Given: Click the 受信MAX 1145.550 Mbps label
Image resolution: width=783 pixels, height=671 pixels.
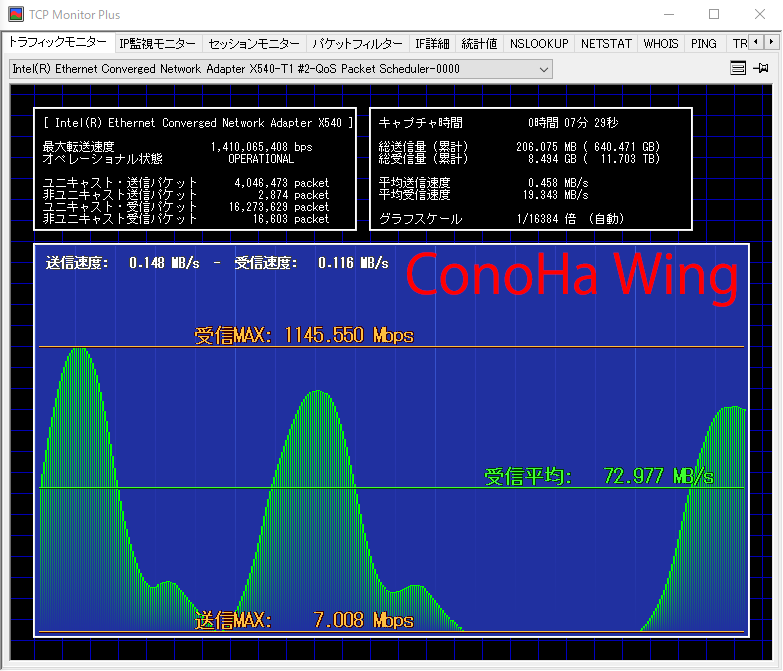Looking at the screenshot, I should [x=304, y=335].
